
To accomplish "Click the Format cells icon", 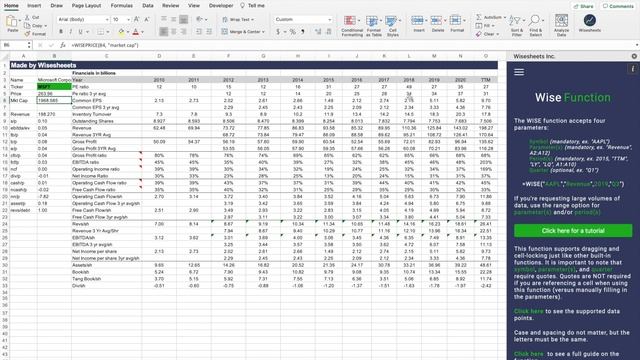I will tap(455, 20).
